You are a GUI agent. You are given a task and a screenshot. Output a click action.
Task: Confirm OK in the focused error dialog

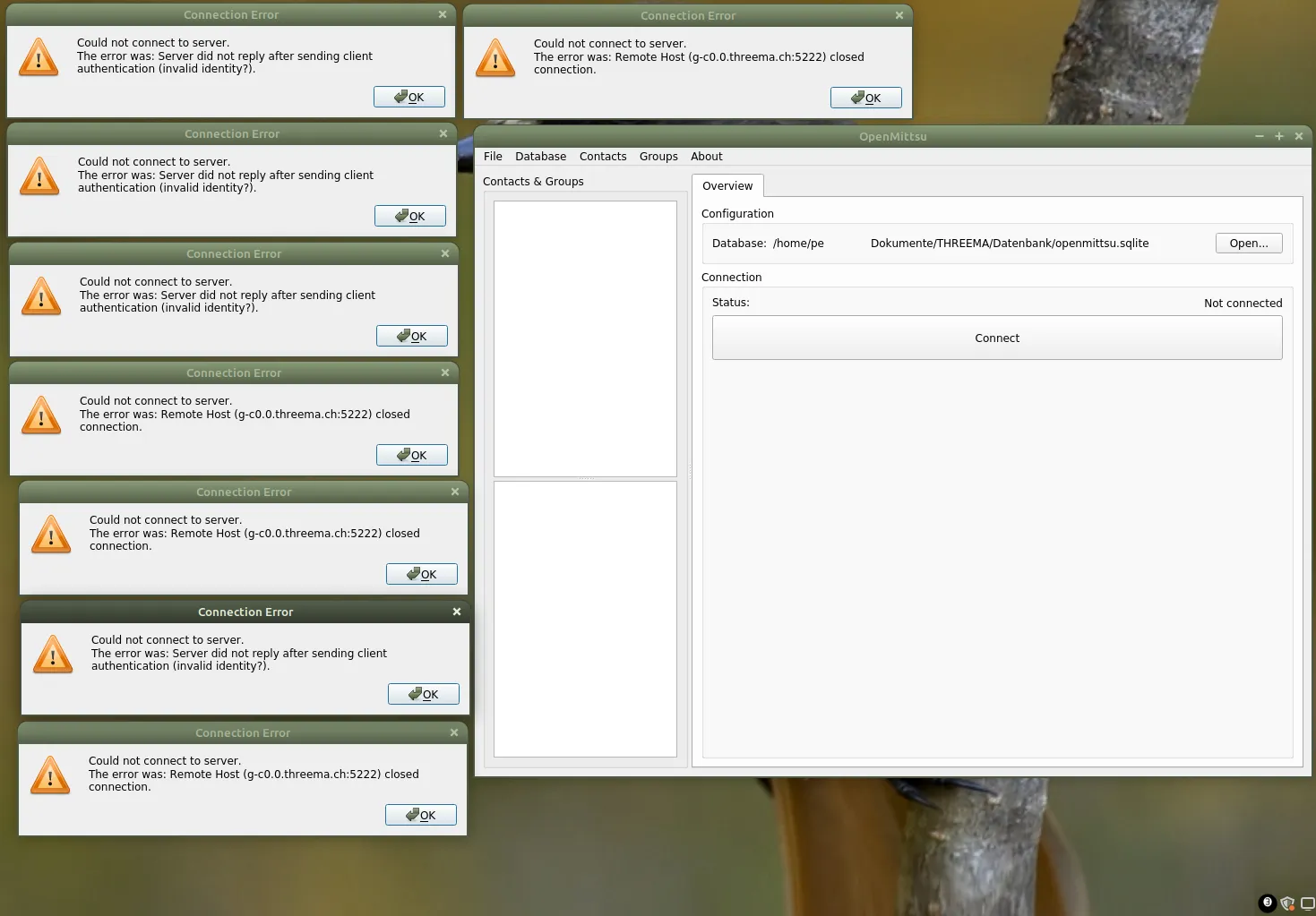point(424,694)
